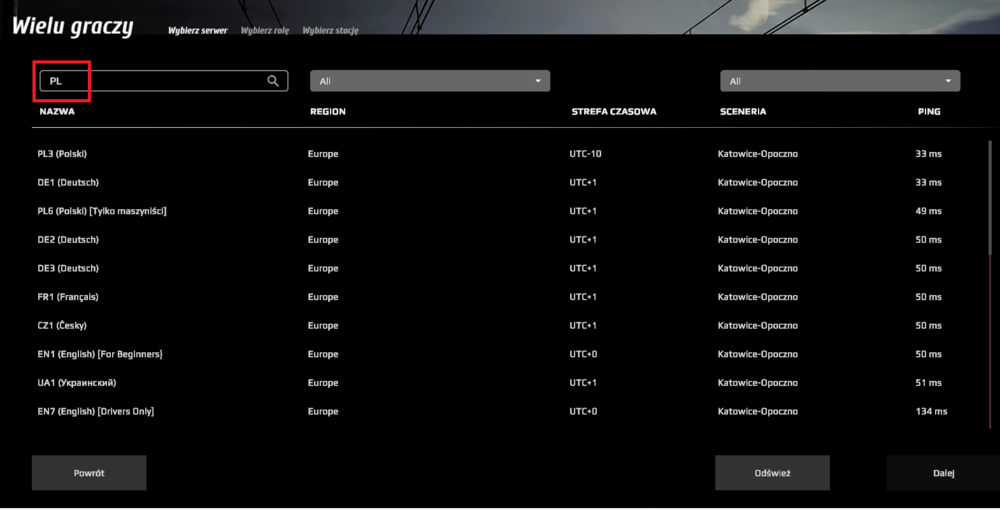Go to the Wybierz serwer step
Image resolution: width=1000 pixels, height=510 pixels.
[x=198, y=31]
